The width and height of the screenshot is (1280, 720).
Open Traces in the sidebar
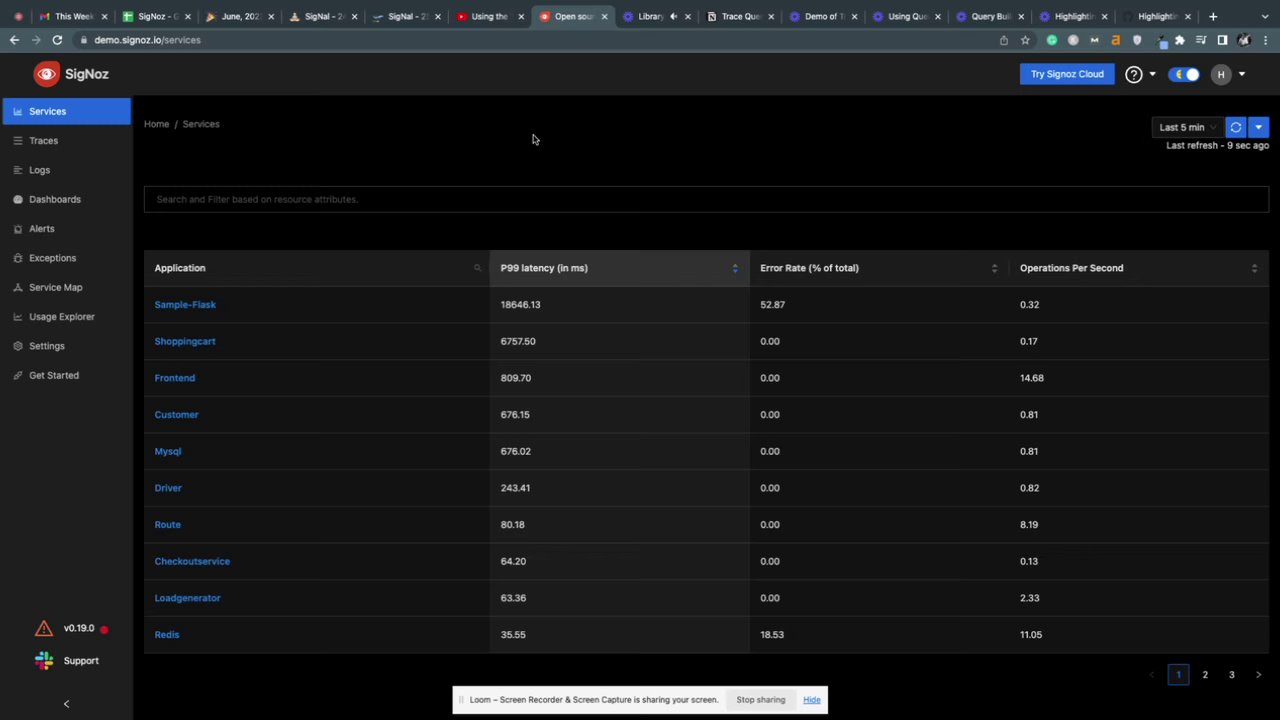pyautogui.click(x=66, y=141)
